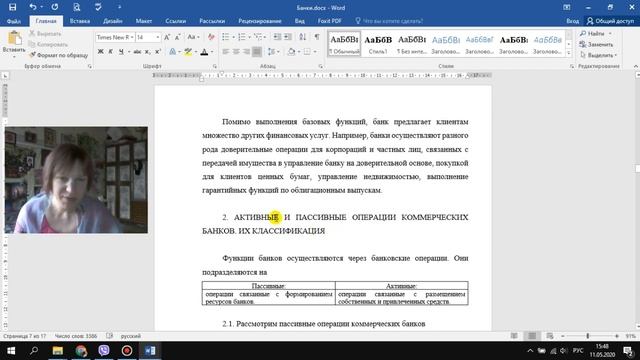Open Chrome from the taskbar
This screenshot has width=640, height=360.
(81, 351)
